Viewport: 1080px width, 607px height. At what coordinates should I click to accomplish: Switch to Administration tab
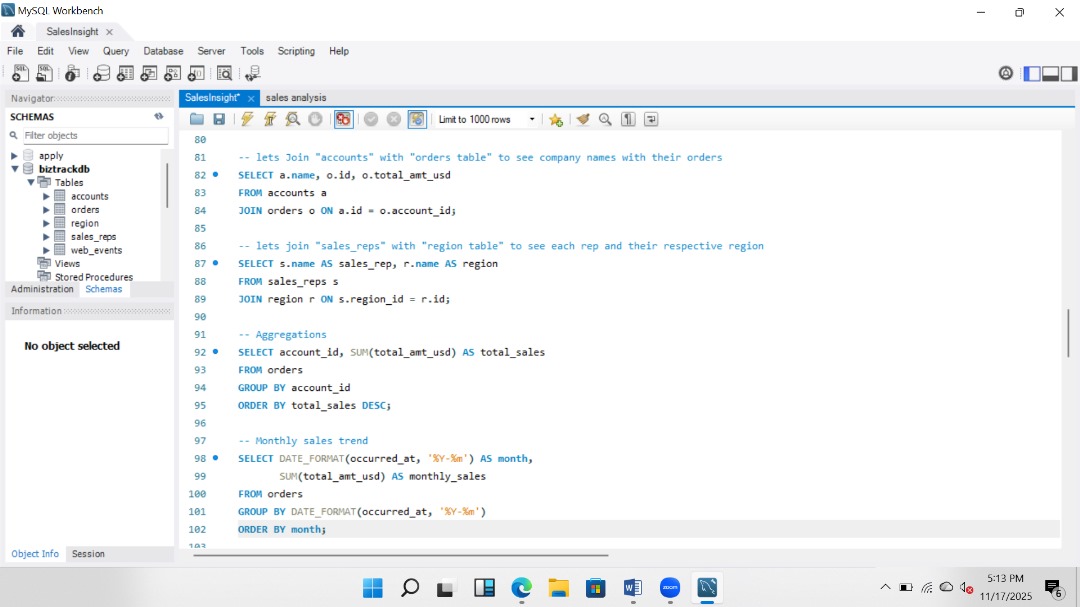point(42,289)
